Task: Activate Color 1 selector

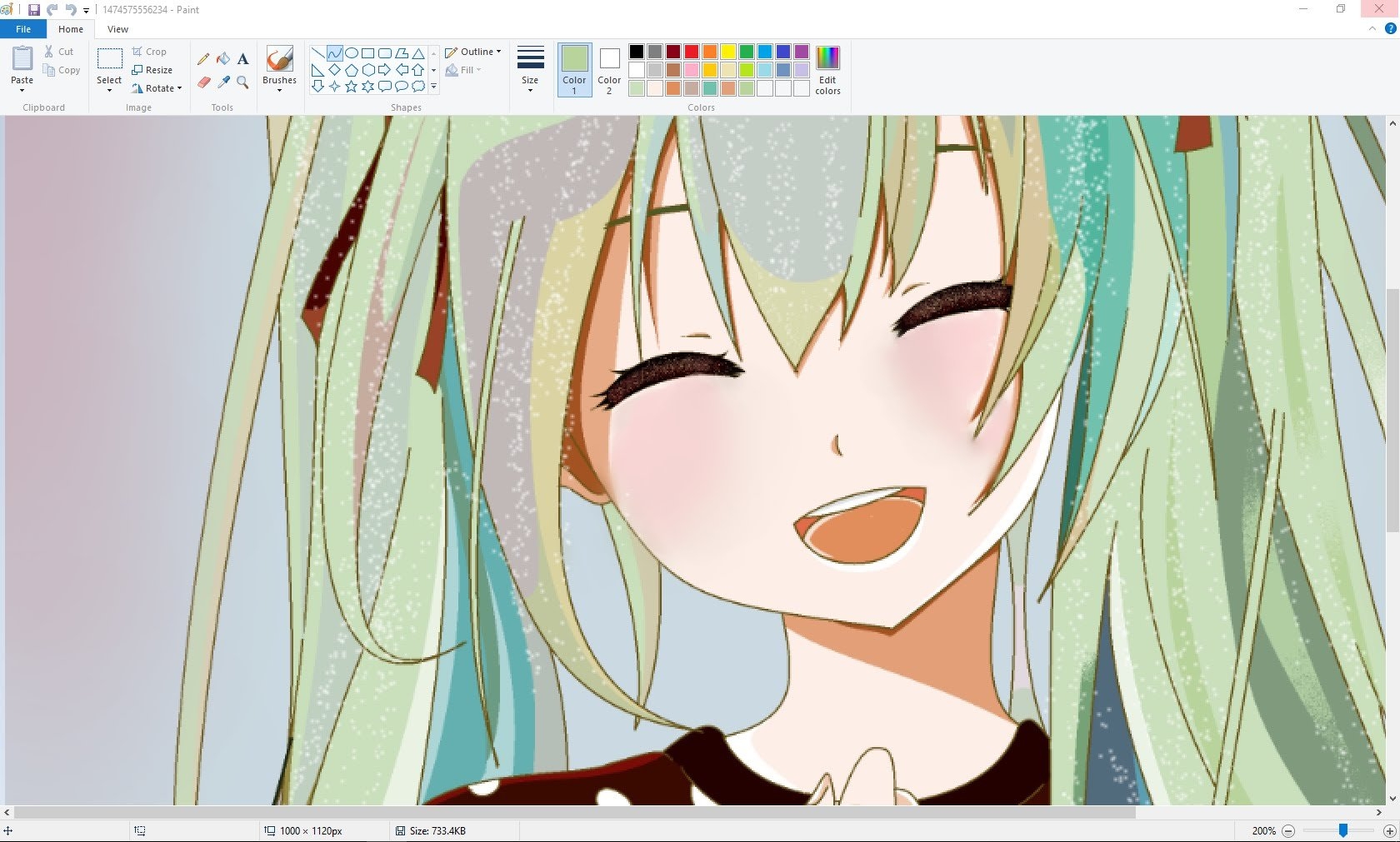Action: point(574,69)
